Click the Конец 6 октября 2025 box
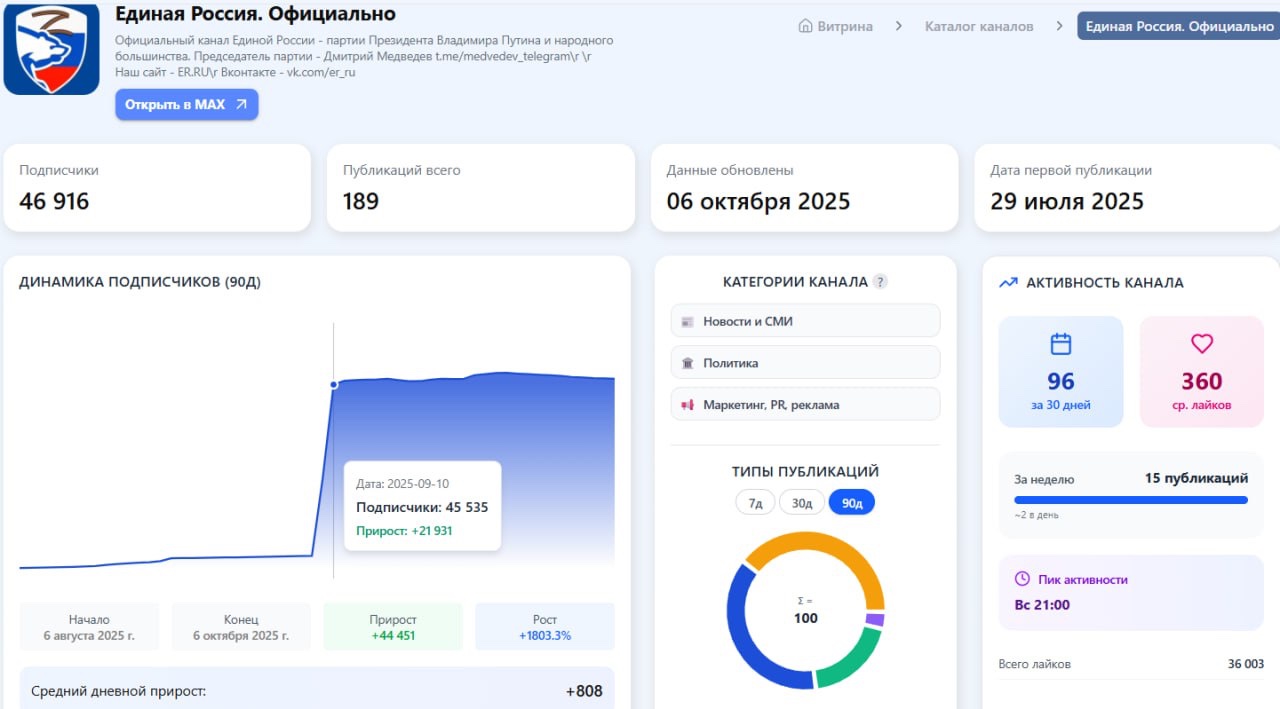 coord(241,627)
